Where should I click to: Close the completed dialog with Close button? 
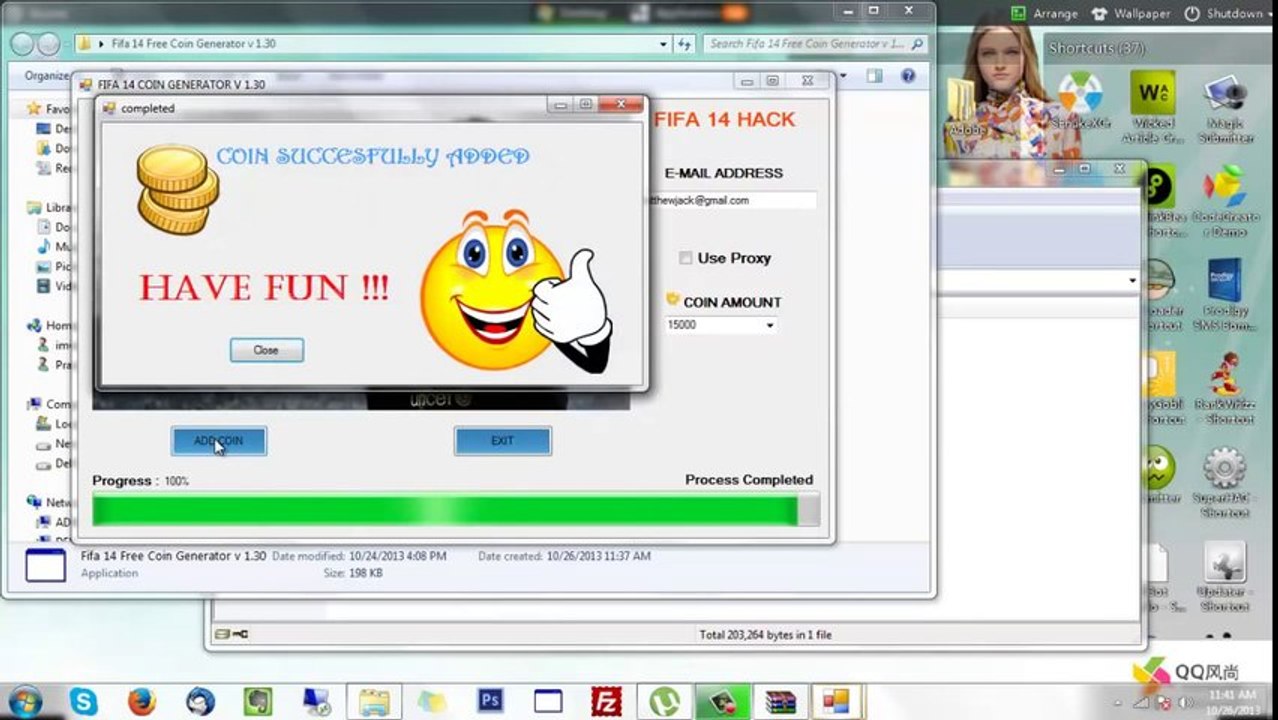pos(266,350)
